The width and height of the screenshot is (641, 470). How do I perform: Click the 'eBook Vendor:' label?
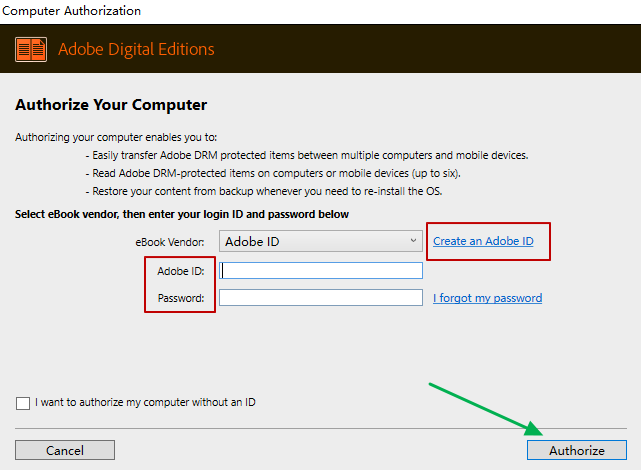(x=170, y=242)
